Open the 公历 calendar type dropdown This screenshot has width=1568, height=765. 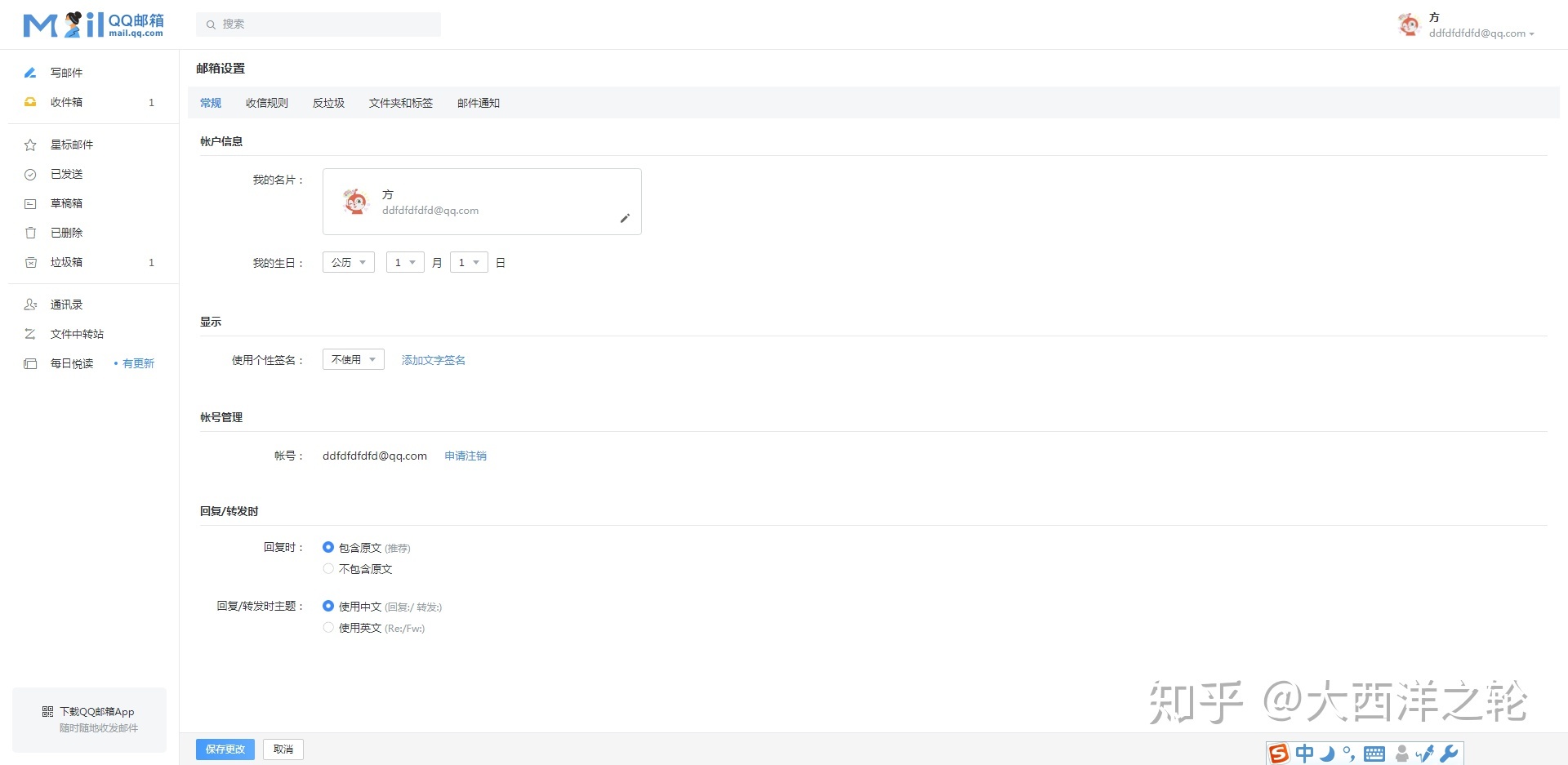(349, 262)
